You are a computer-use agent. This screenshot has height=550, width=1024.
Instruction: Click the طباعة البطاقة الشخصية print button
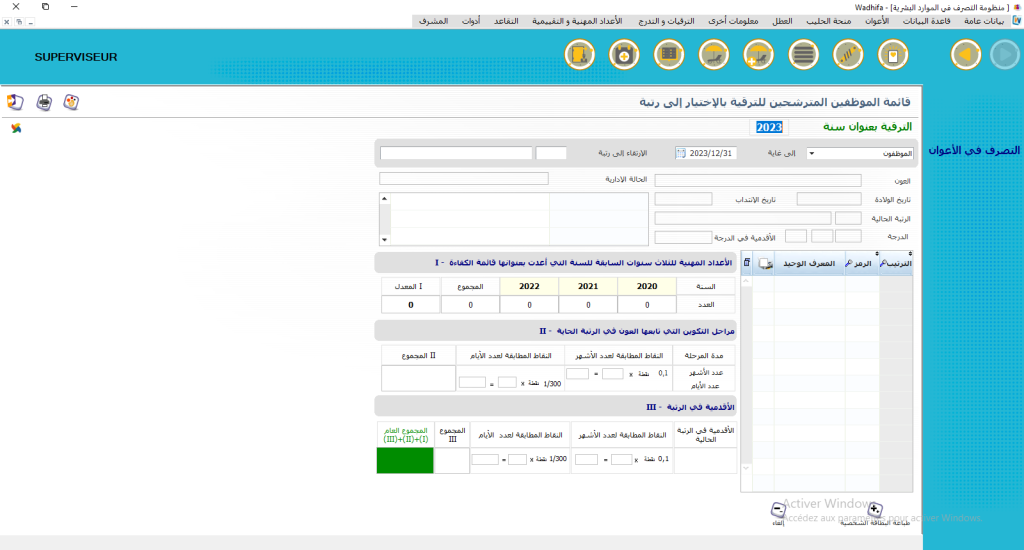tap(874, 511)
